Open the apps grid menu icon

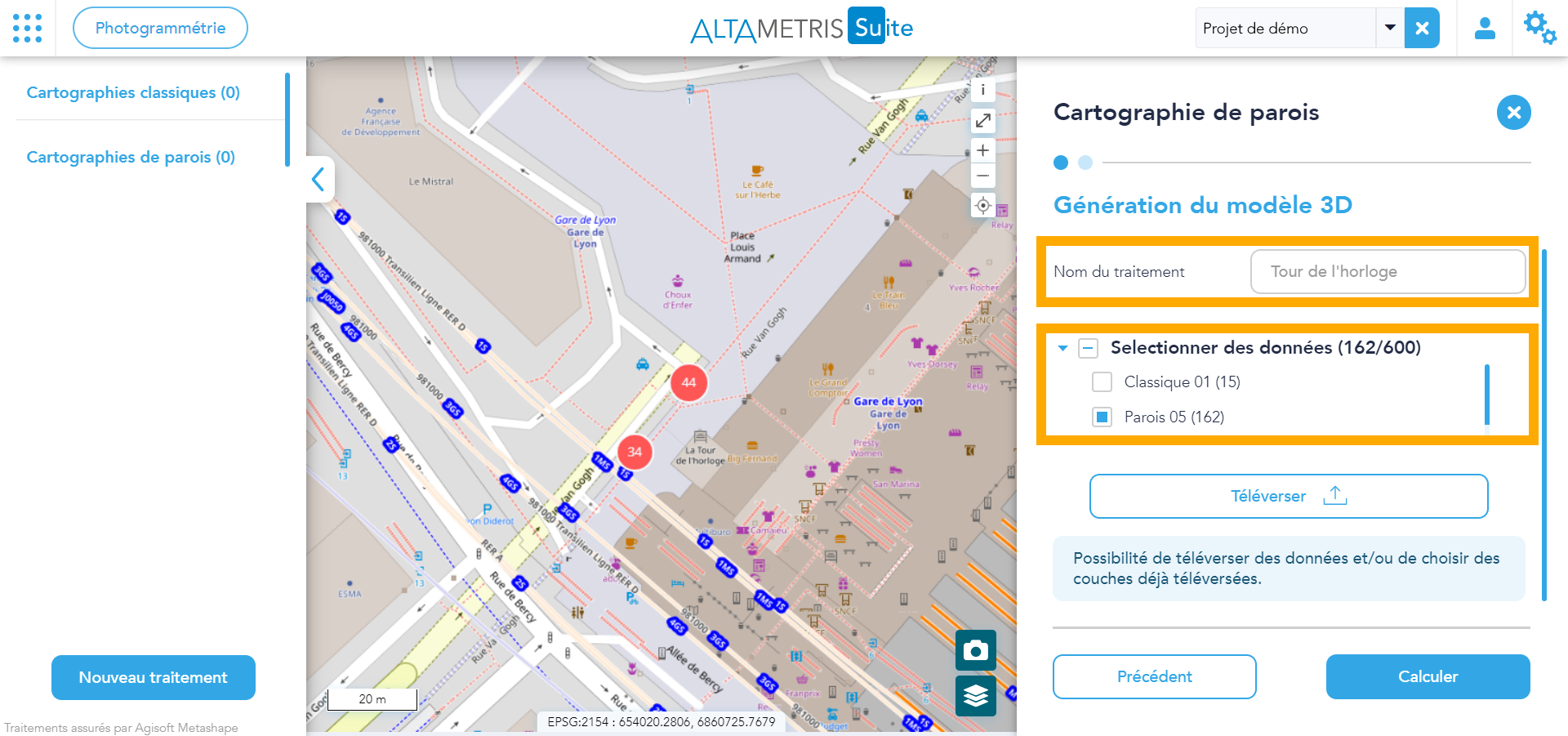pyautogui.click(x=28, y=28)
